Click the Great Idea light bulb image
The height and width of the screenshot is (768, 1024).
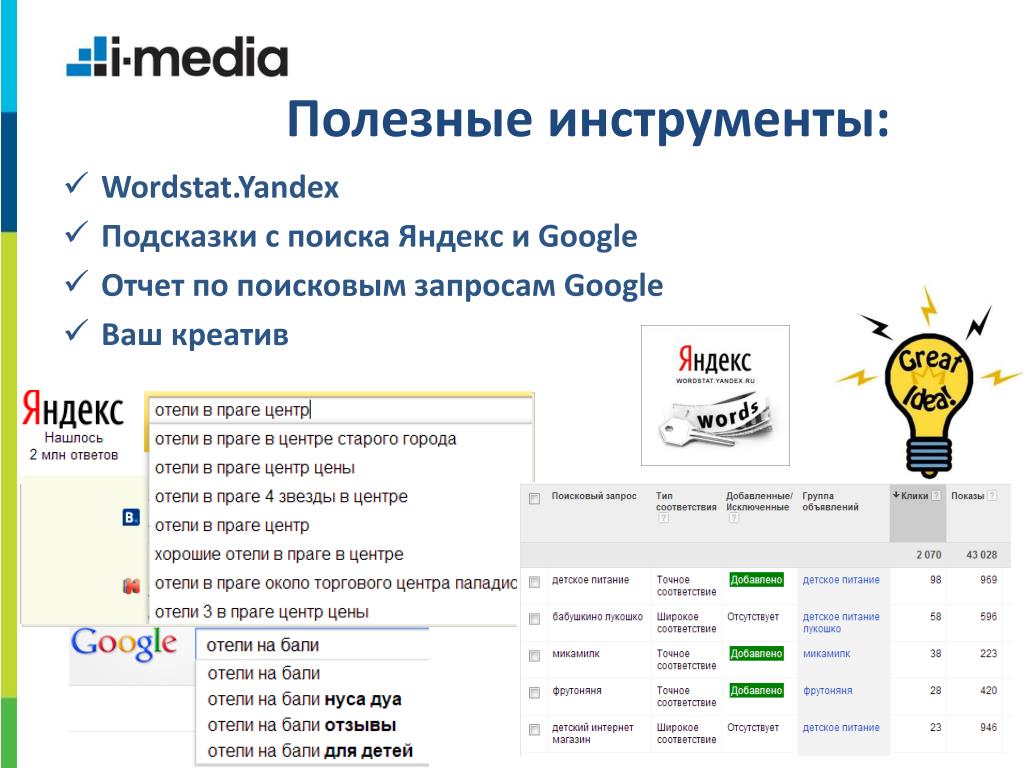click(928, 383)
